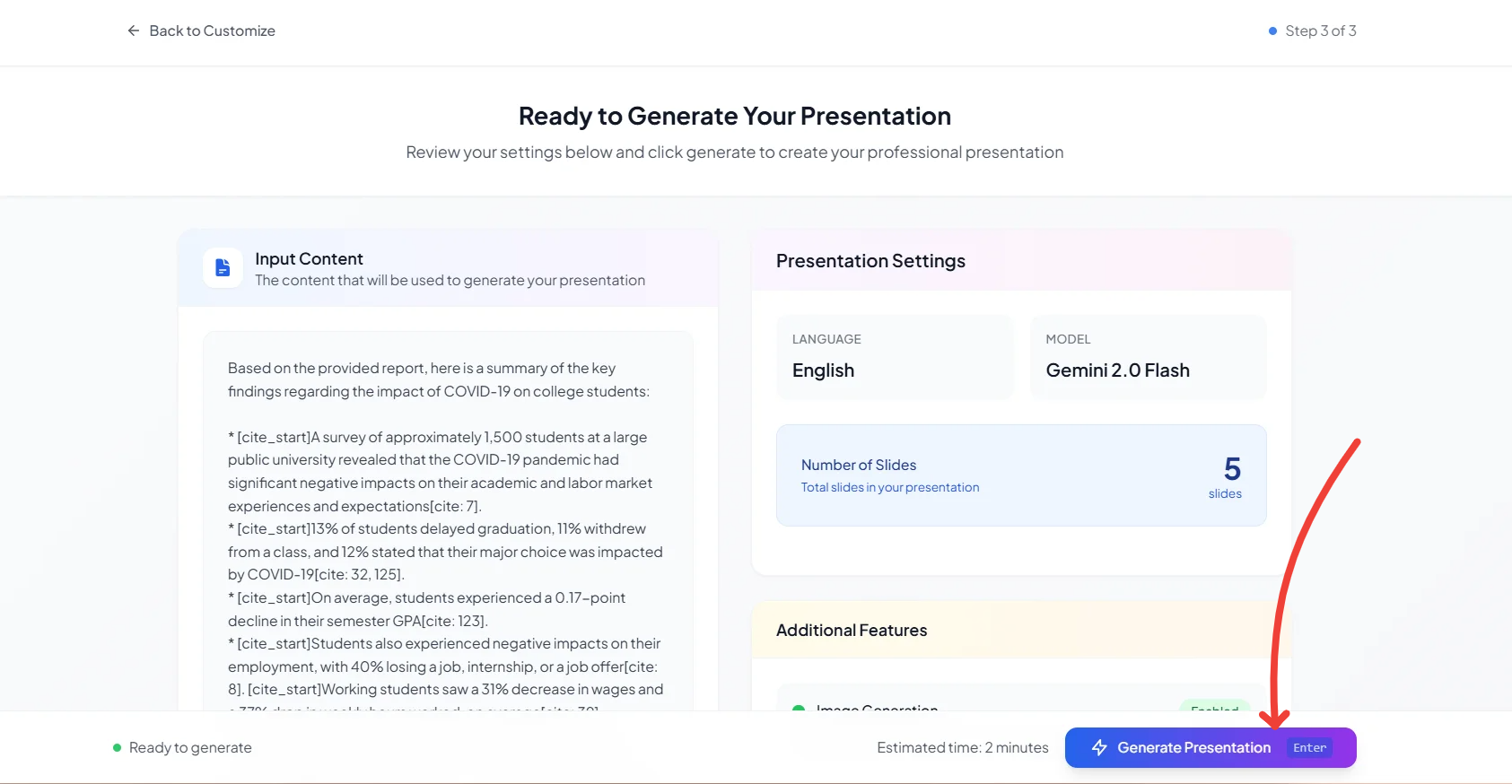Click the Step 3 of 3 label
Viewport: 1512px width, 784px height.
coord(1320,31)
